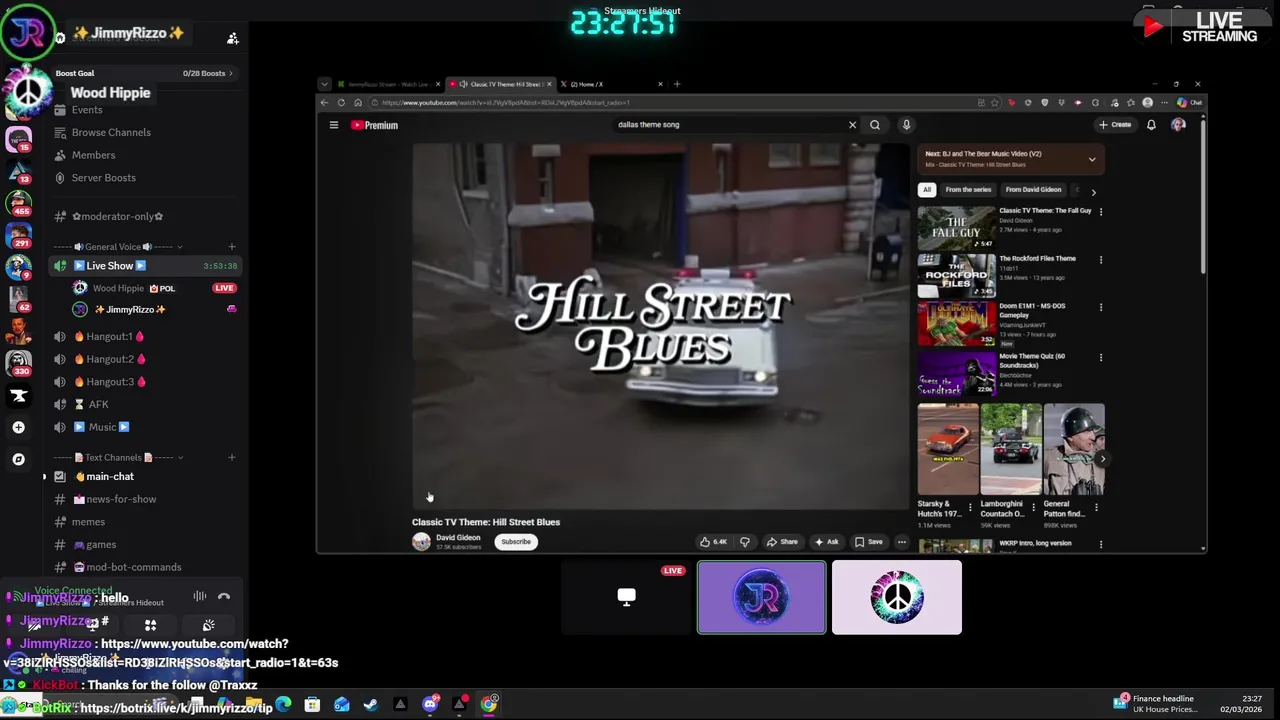Open Browse Channels in Discord

(x=111, y=132)
